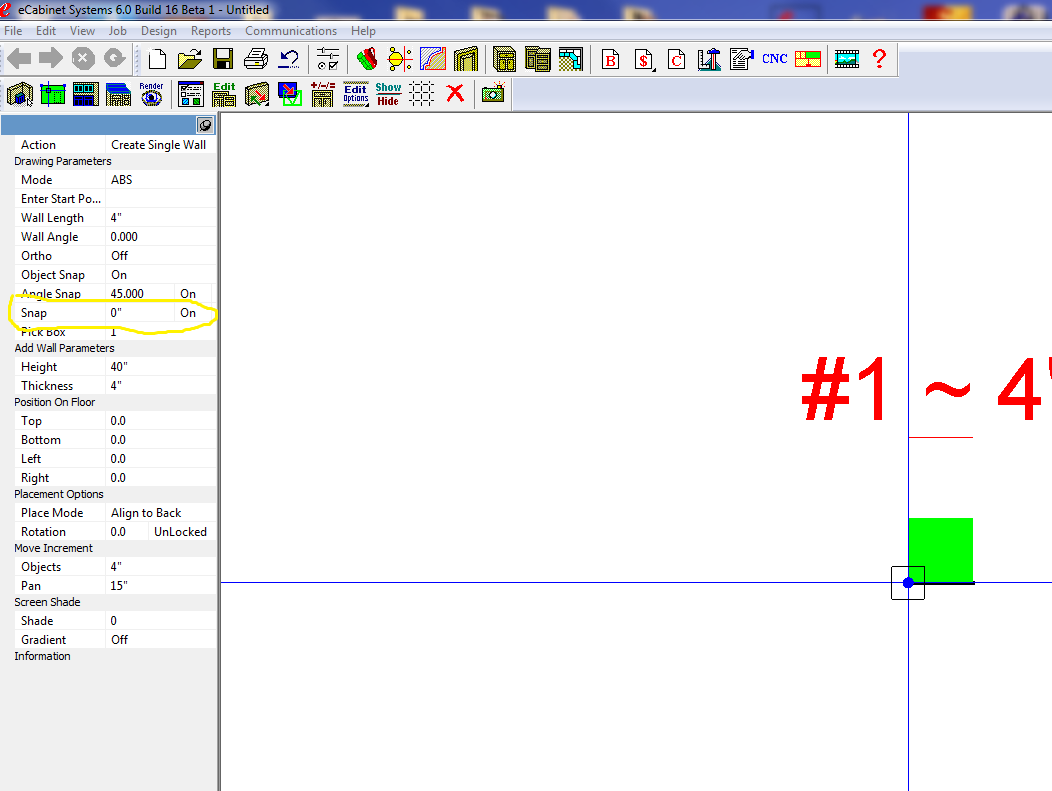The height and width of the screenshot is (791, 1052).
Task: Open the Reports menu
Action: coord(211,31)
